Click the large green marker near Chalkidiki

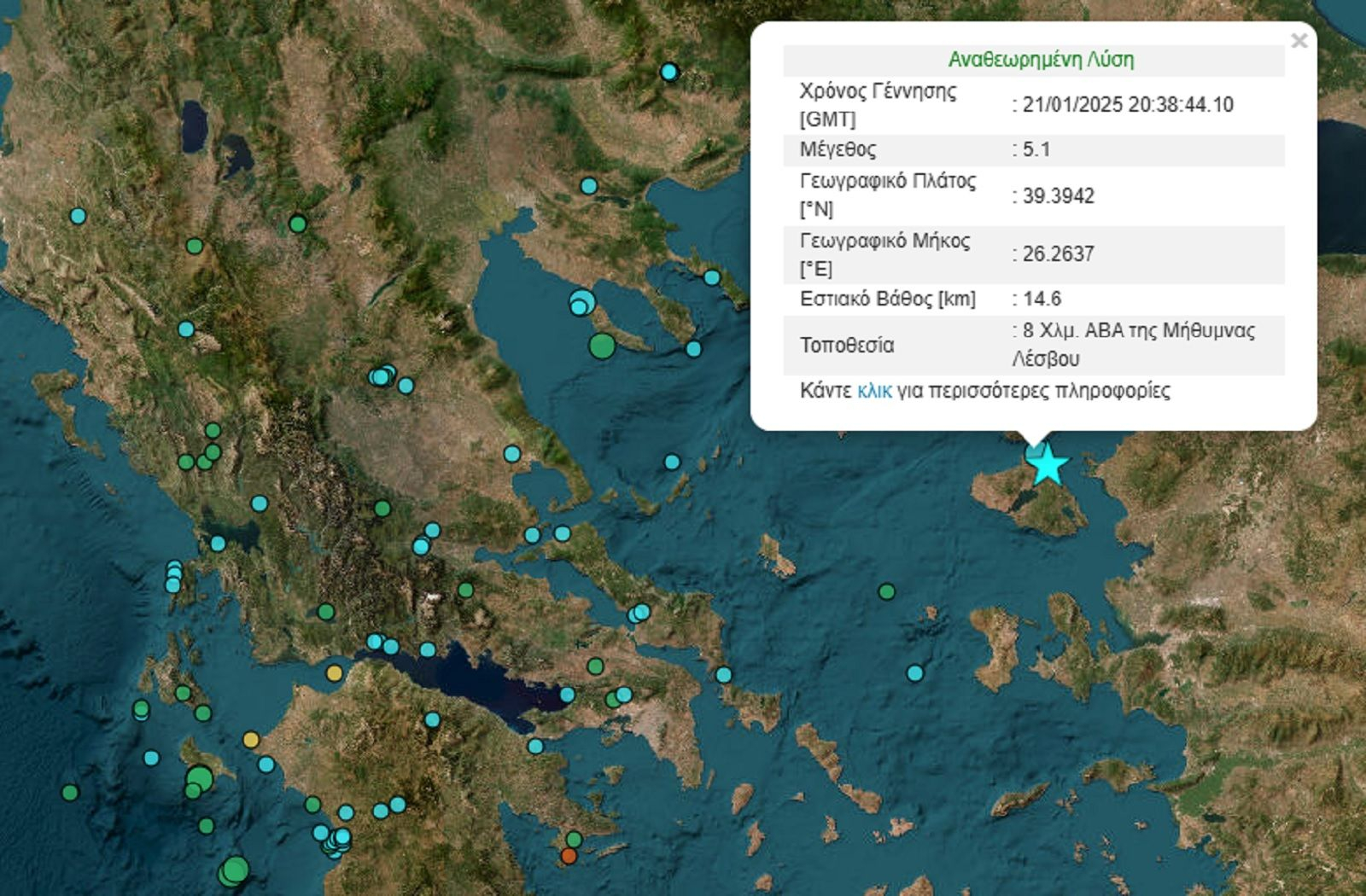click(602, 346)
